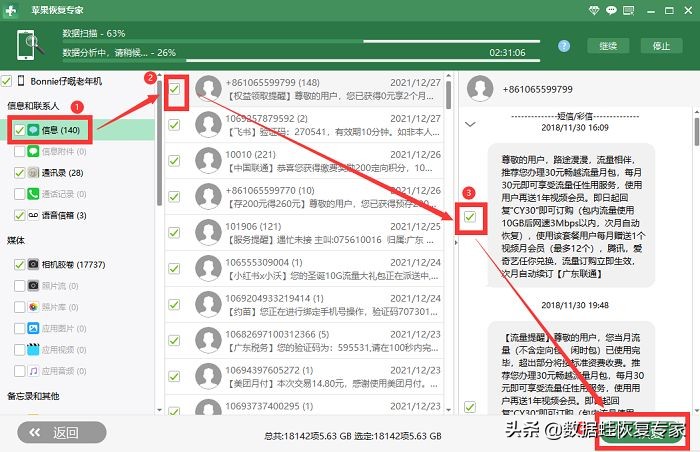Click the message detail scrollbar thumb

pyautogui.click(x=697, y=131)
